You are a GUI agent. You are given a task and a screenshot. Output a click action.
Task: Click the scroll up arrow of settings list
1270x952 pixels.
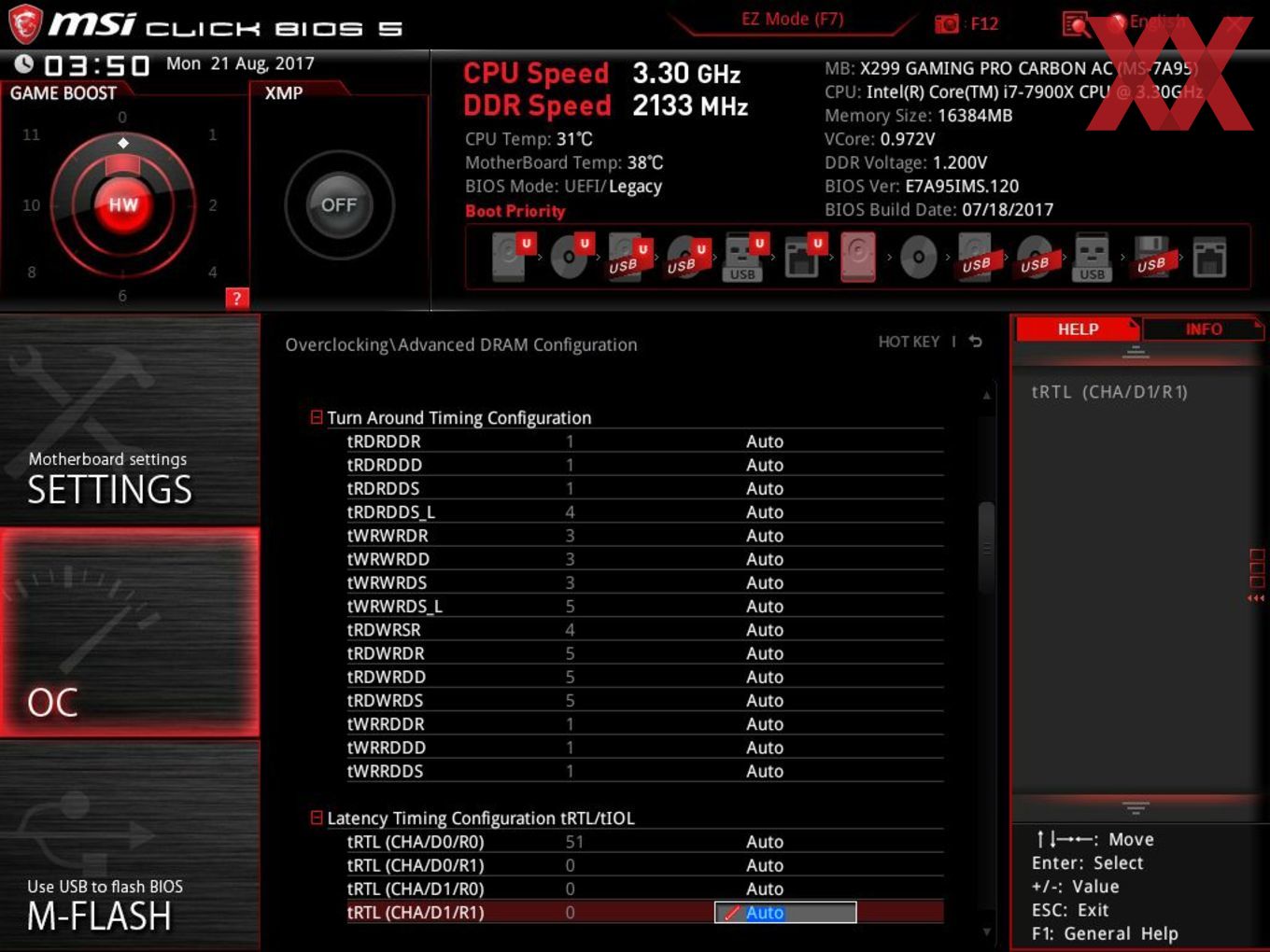click(986, 396)
